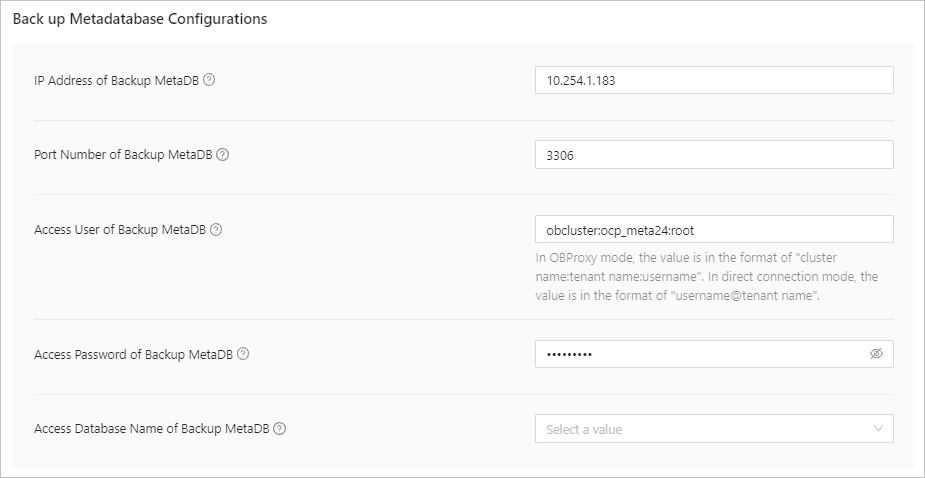Screen dimensions: 925x478
Task: Click help icon for Access Password of Backup MetaDB
Action: coord(243,354)
